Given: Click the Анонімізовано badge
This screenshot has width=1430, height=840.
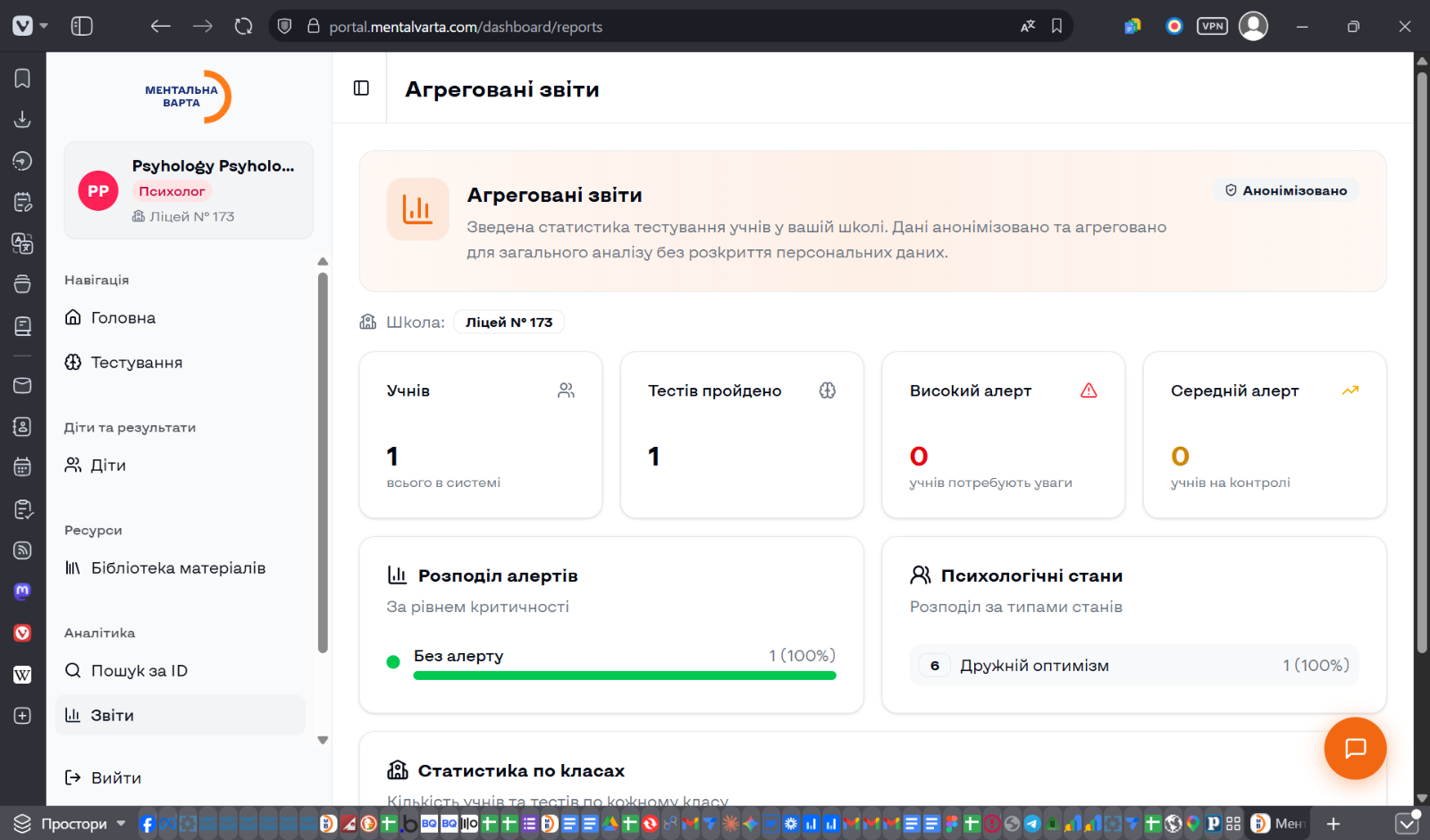Looking at the screenshot, I should [x=1285, y=190].
